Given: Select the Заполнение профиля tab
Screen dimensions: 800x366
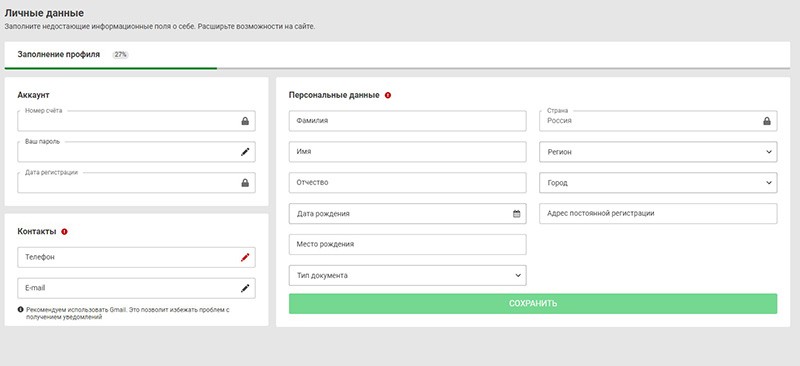Looking at the screenshot, I should pyautogui.click(x=59, y=54).
